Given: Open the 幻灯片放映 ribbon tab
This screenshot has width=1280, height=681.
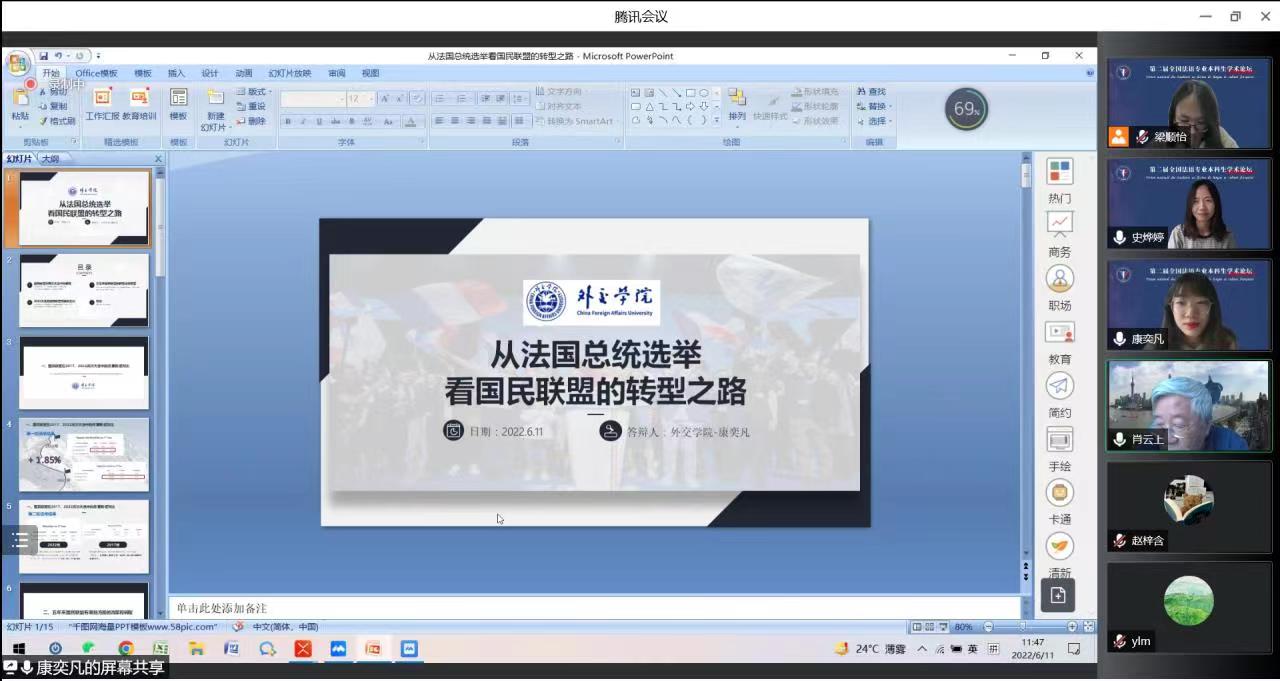Looking at the screenshot, I should tap(289, 73).
